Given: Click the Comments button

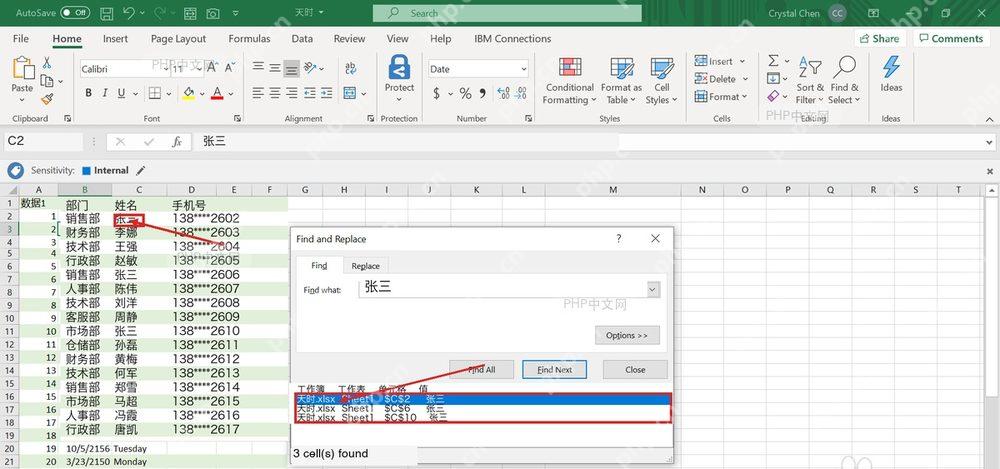Looking at the screenshot, I should pos(951,38).
